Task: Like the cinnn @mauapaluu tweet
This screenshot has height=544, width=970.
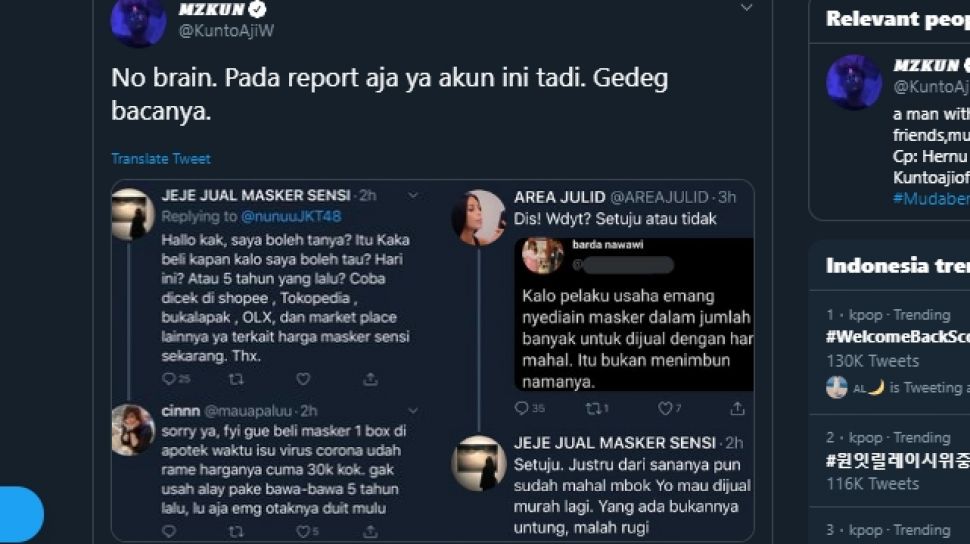Action: 303,532
